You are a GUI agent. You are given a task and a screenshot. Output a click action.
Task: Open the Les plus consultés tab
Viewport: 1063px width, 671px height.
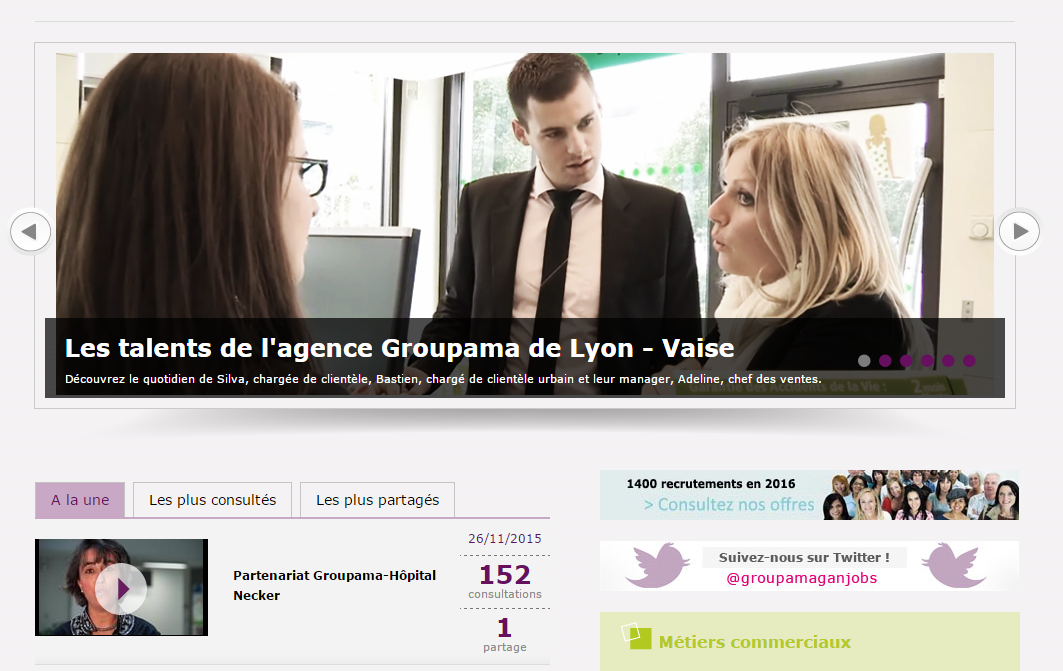212,500
